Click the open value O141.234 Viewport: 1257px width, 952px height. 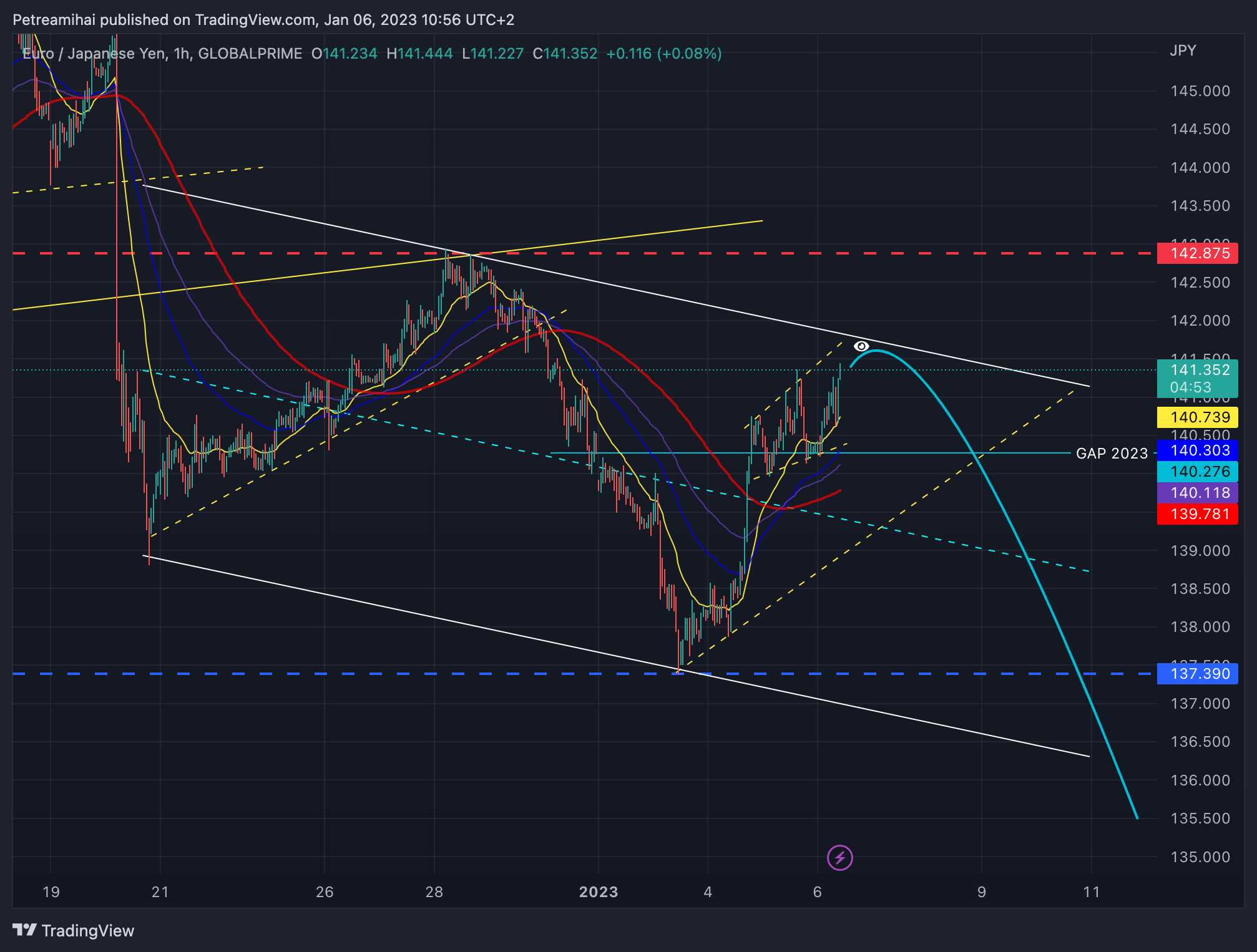pyautogui.click(x=345, y=54)
